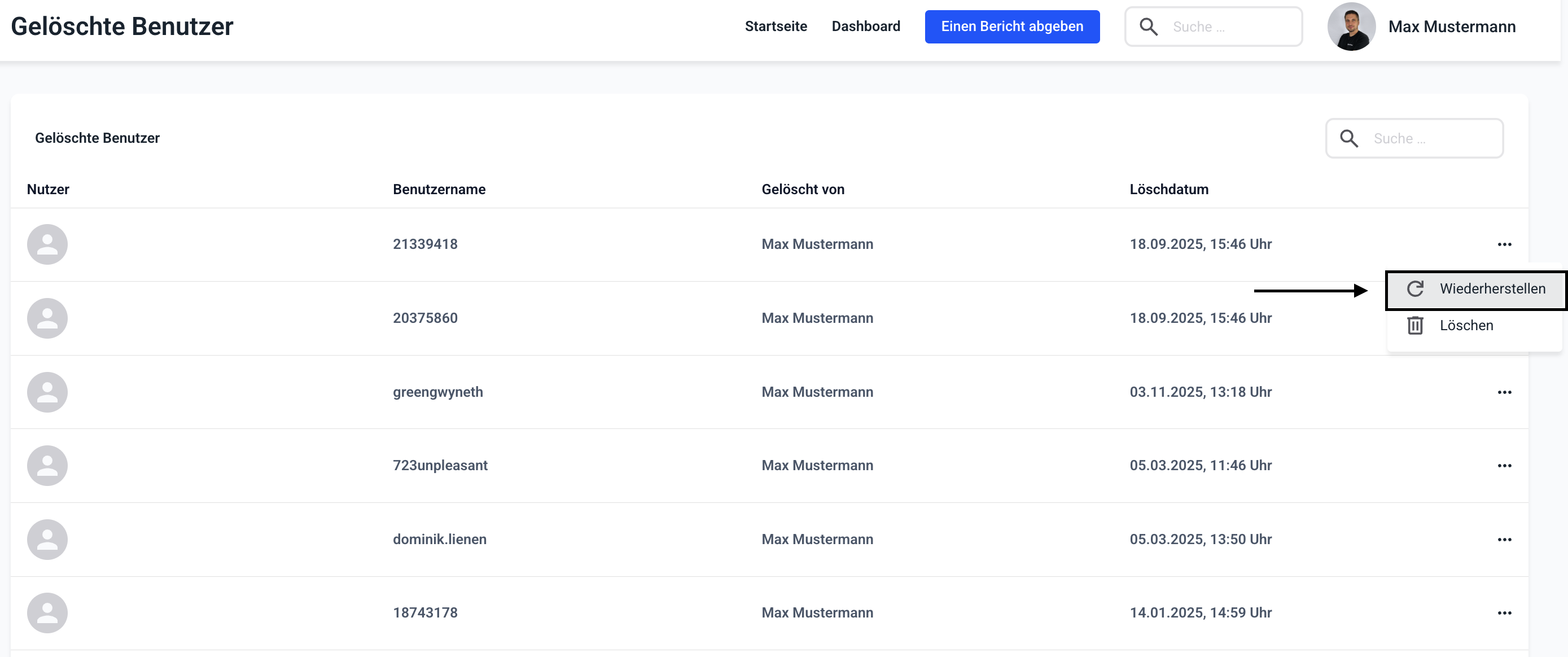Open three-dot menu for 21339418 row

[x=1504, y=244]
